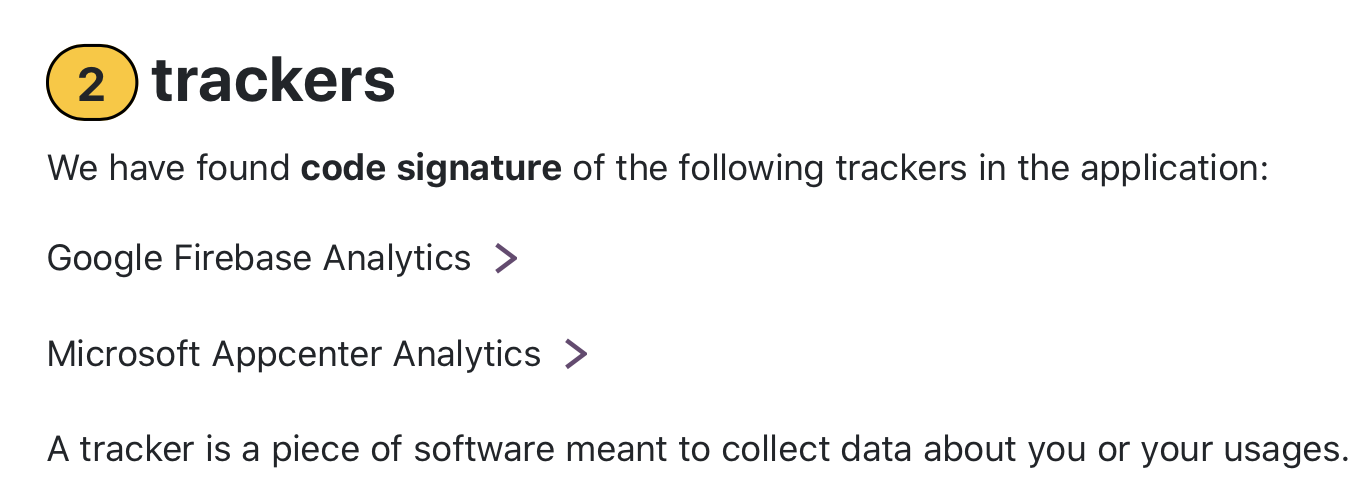Open the Microsoft Appcenter Analytics link
1358x482 pixels.
(x=294, y=353)
